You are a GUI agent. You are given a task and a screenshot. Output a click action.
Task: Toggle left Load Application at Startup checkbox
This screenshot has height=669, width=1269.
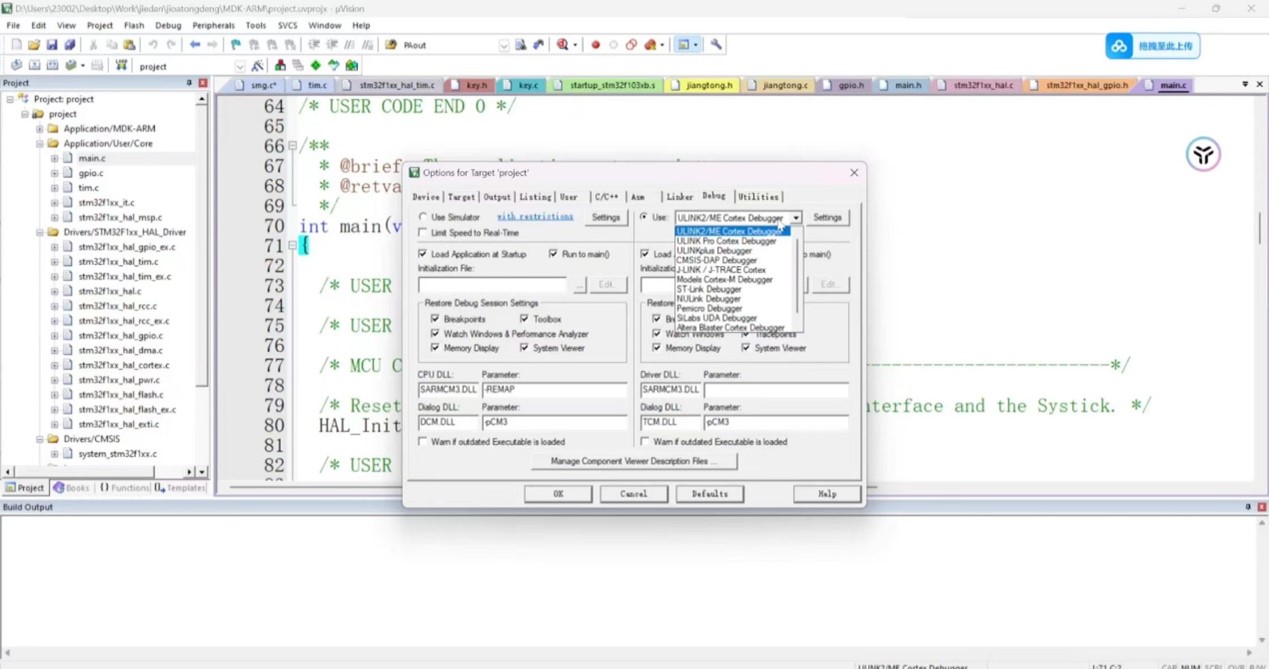(424, 254)
